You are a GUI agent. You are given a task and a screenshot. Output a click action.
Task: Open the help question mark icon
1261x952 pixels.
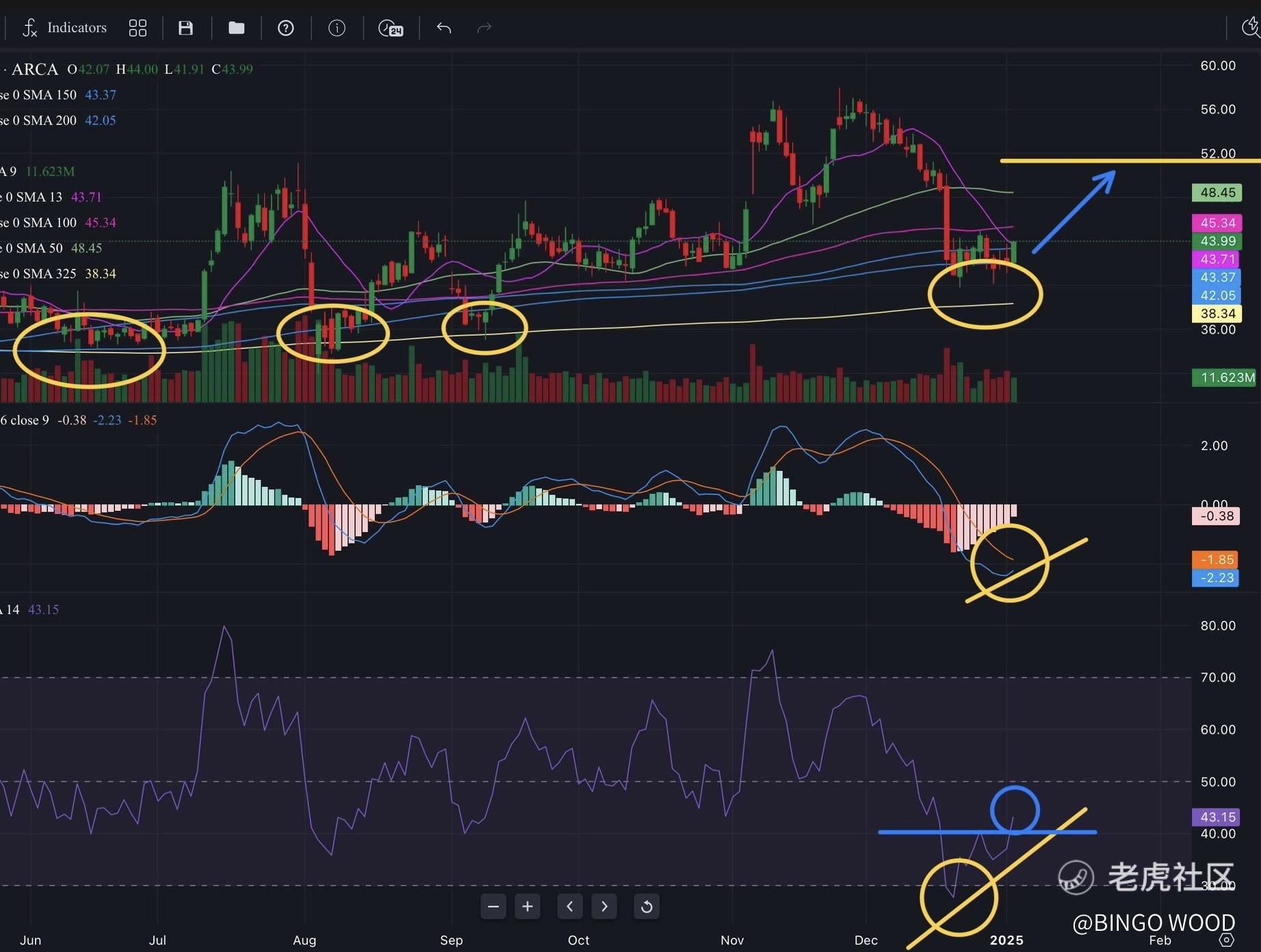285,28
